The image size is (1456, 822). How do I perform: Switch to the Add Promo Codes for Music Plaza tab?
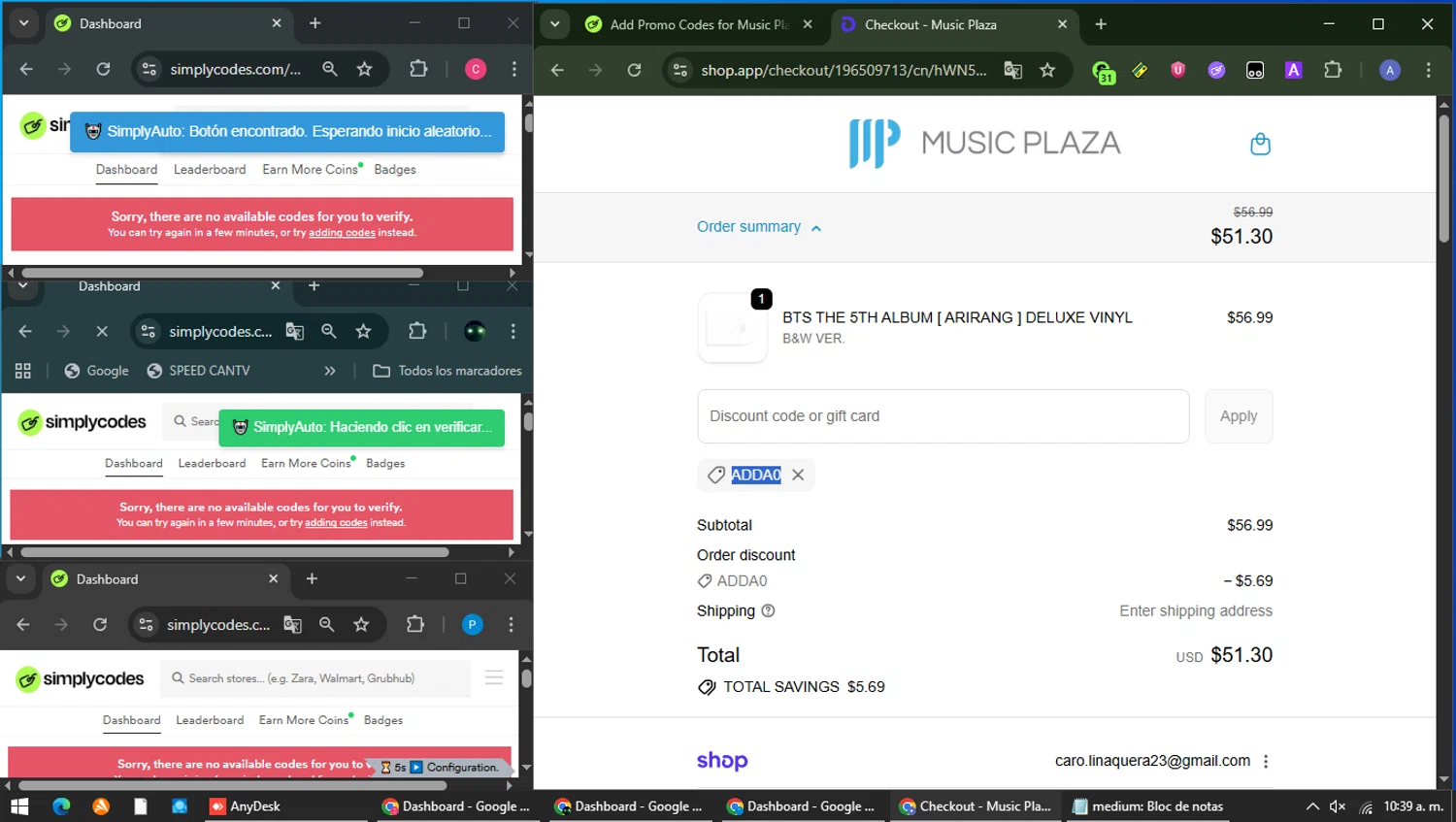(698, 24)
